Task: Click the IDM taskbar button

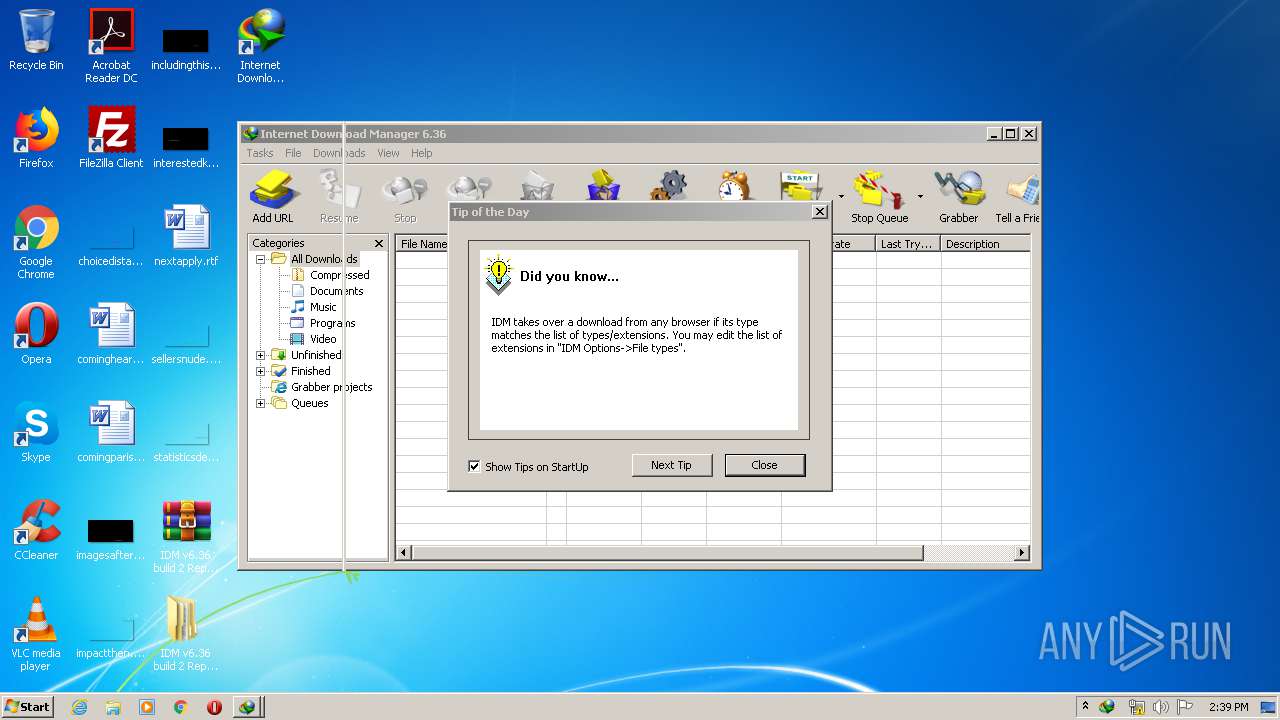Action: [x=247, y=707]
